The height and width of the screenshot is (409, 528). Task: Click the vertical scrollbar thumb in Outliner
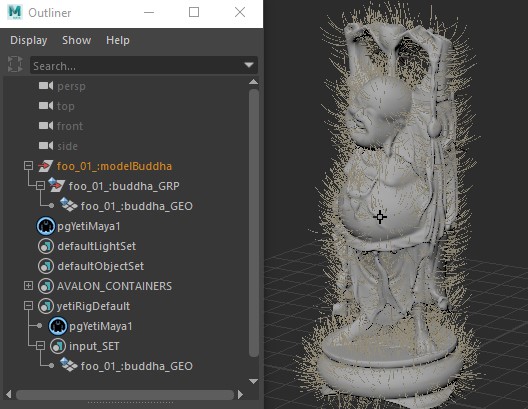(x=254, y=222)
